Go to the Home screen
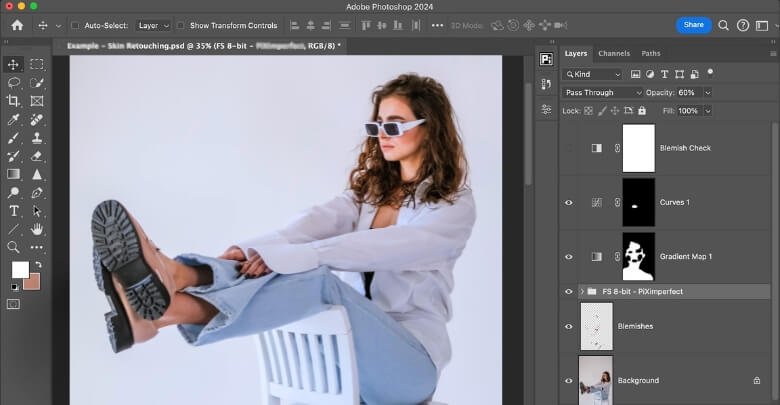780x405 pixels. pos(17,25)
